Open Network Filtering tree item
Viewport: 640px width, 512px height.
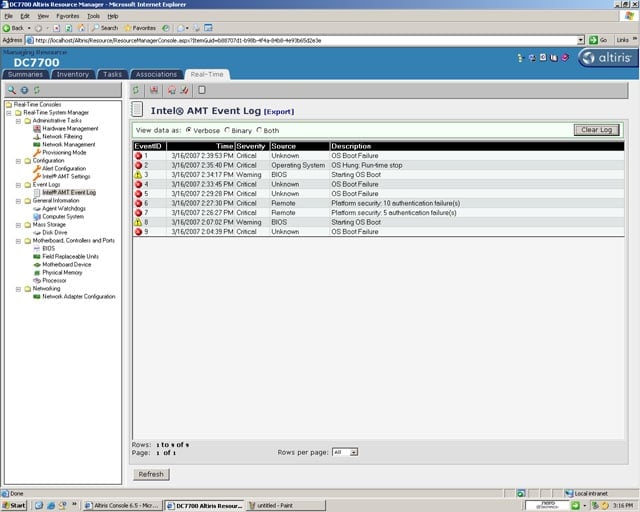[x=62, y=136]
